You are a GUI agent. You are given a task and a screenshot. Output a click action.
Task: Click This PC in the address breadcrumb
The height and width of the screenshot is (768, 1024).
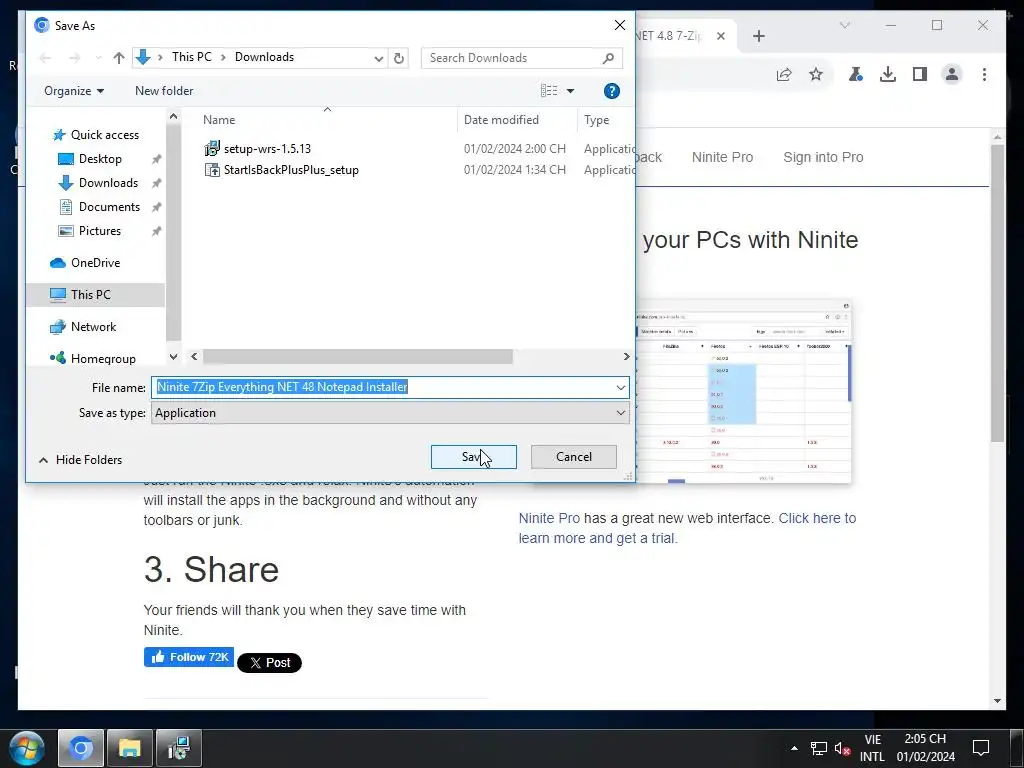[x=191, y=57]
